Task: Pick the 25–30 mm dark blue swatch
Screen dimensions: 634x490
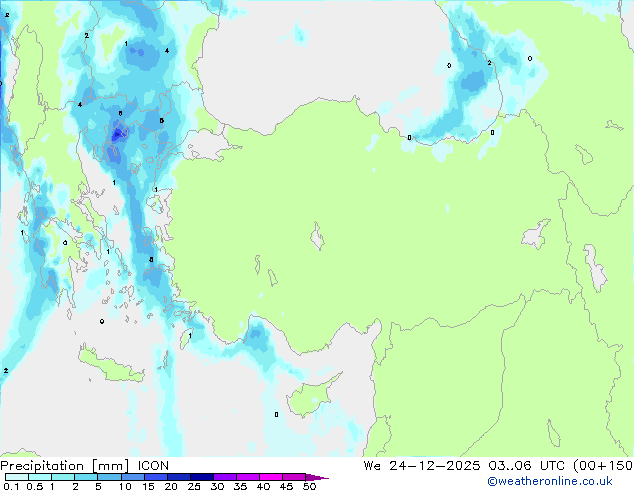Action: click(202, 477)
